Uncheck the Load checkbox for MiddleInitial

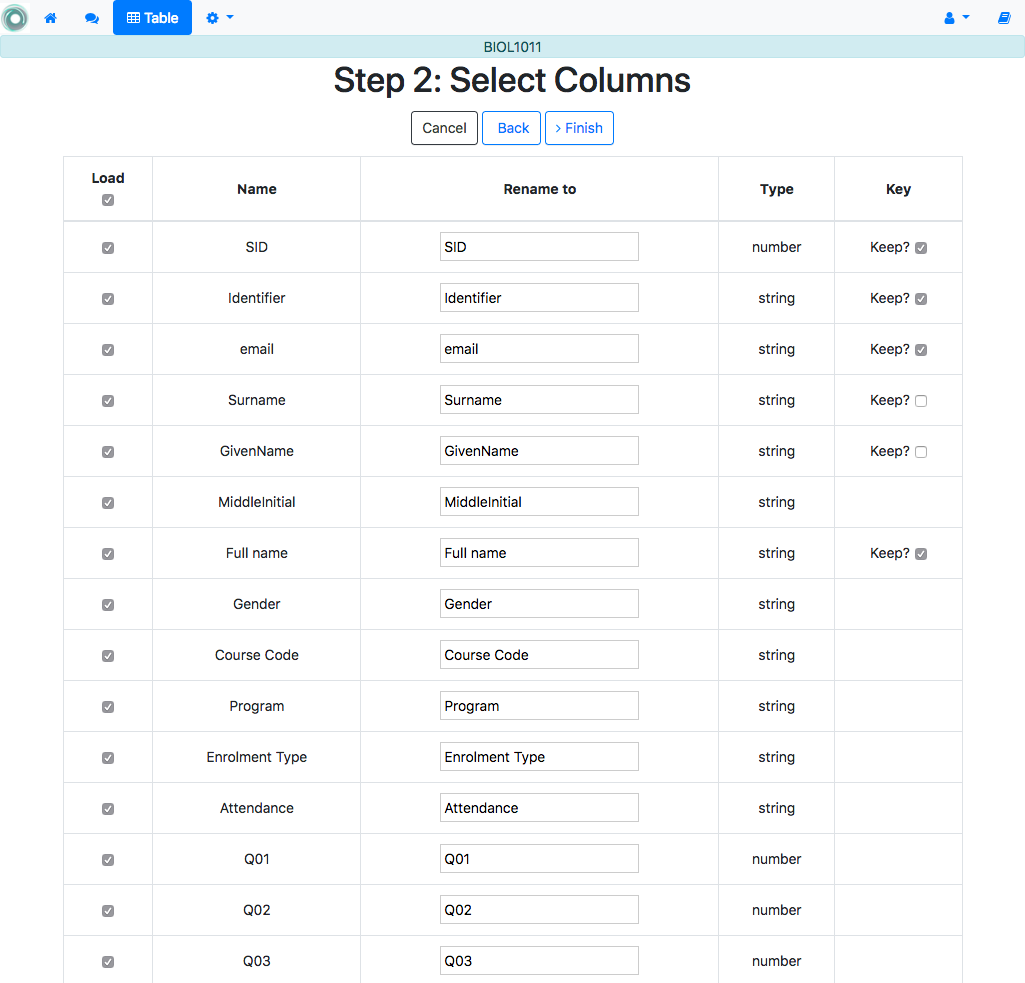click(x=108, y=503)
